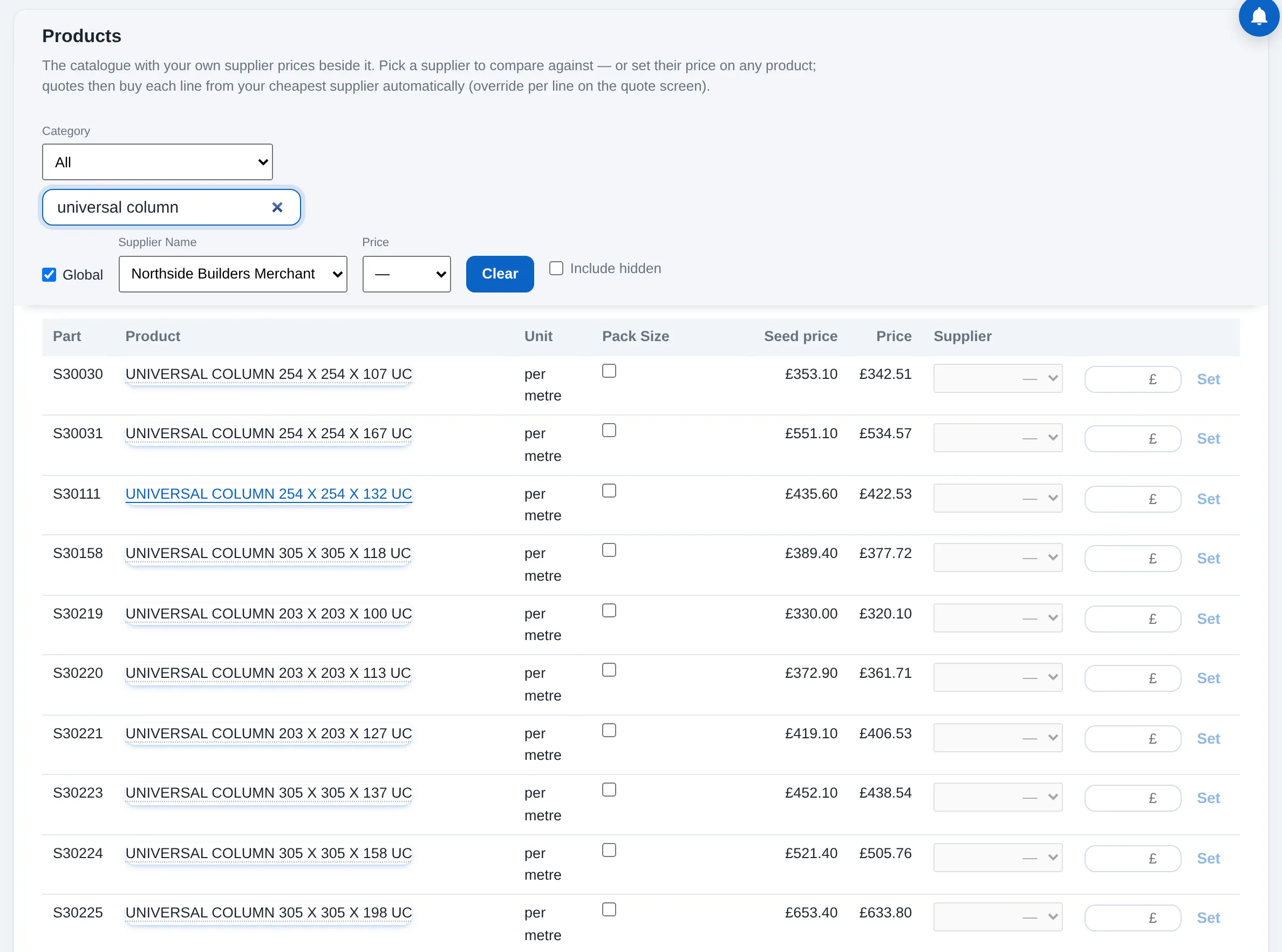This screenshot has height=952, width=1282.
Task: Clear the search text with the X icon
Action: 277,207
